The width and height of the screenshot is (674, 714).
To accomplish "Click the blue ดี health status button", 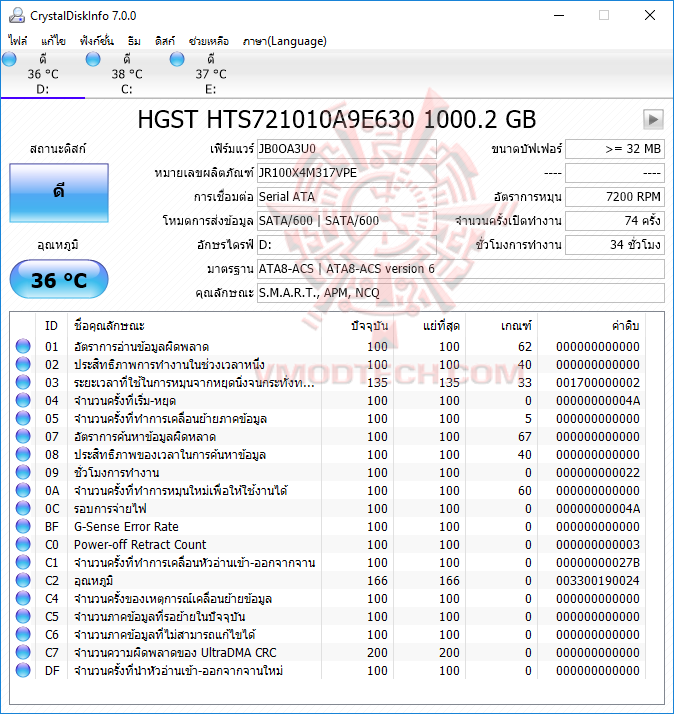I will pyautogui.click(x=59, y=193).
